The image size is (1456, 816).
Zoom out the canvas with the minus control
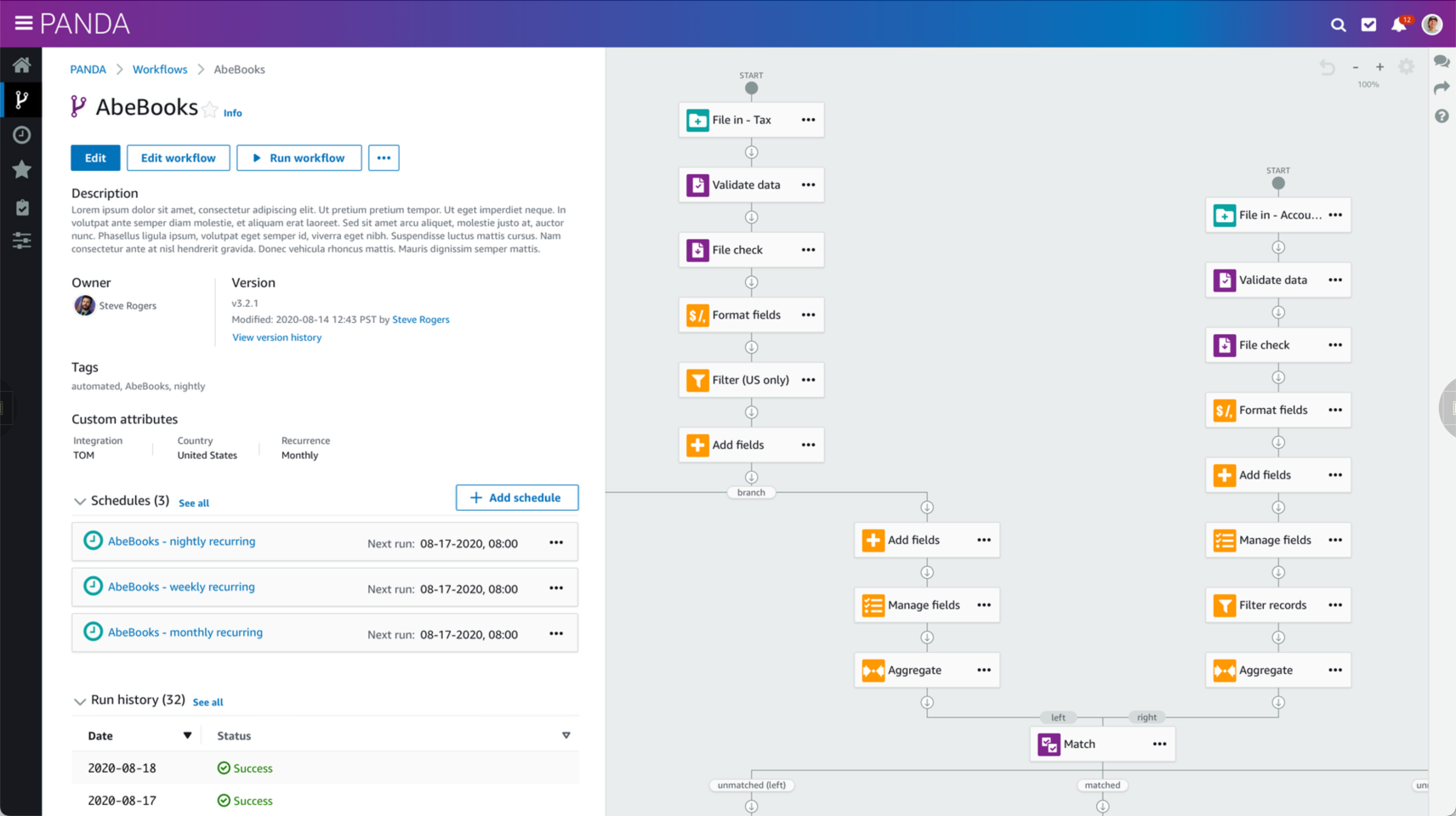[1355, 66]
